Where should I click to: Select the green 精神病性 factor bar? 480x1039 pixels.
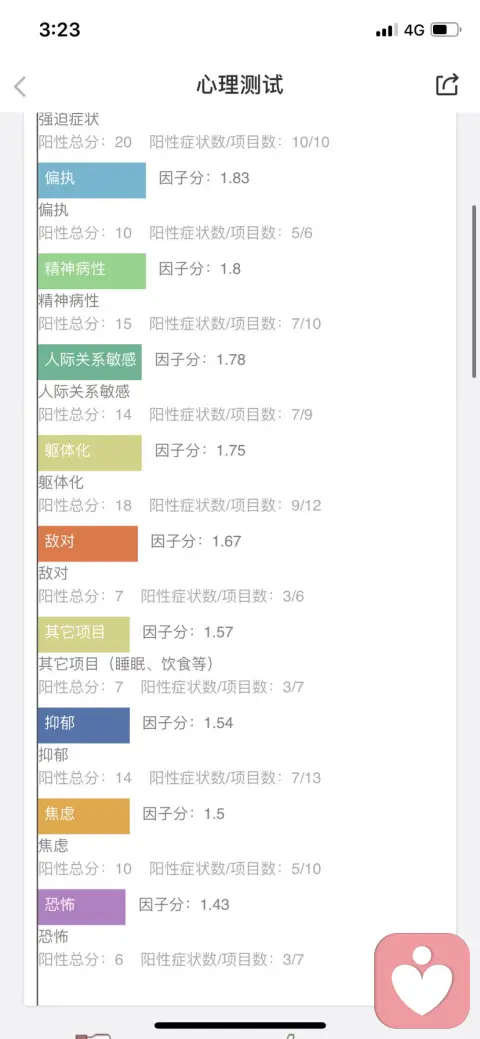(x=91, y=271)
